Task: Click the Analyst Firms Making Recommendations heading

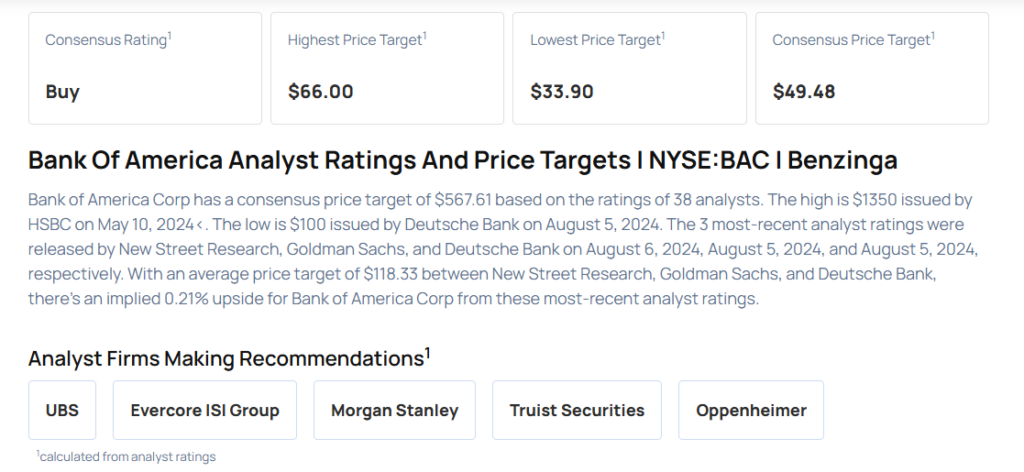Action: pos(229,358)
